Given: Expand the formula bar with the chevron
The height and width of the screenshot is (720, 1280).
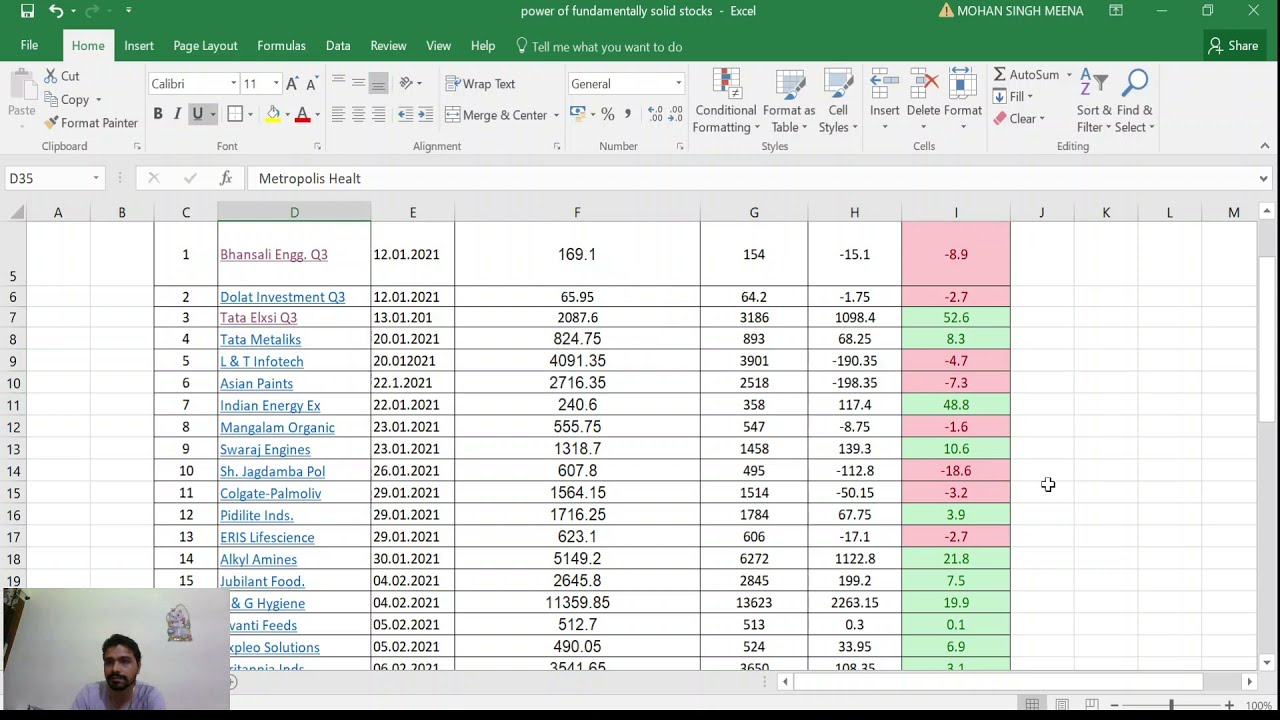Looking at the screenshot, I should pyautogui.click(x=1263, y=178).
